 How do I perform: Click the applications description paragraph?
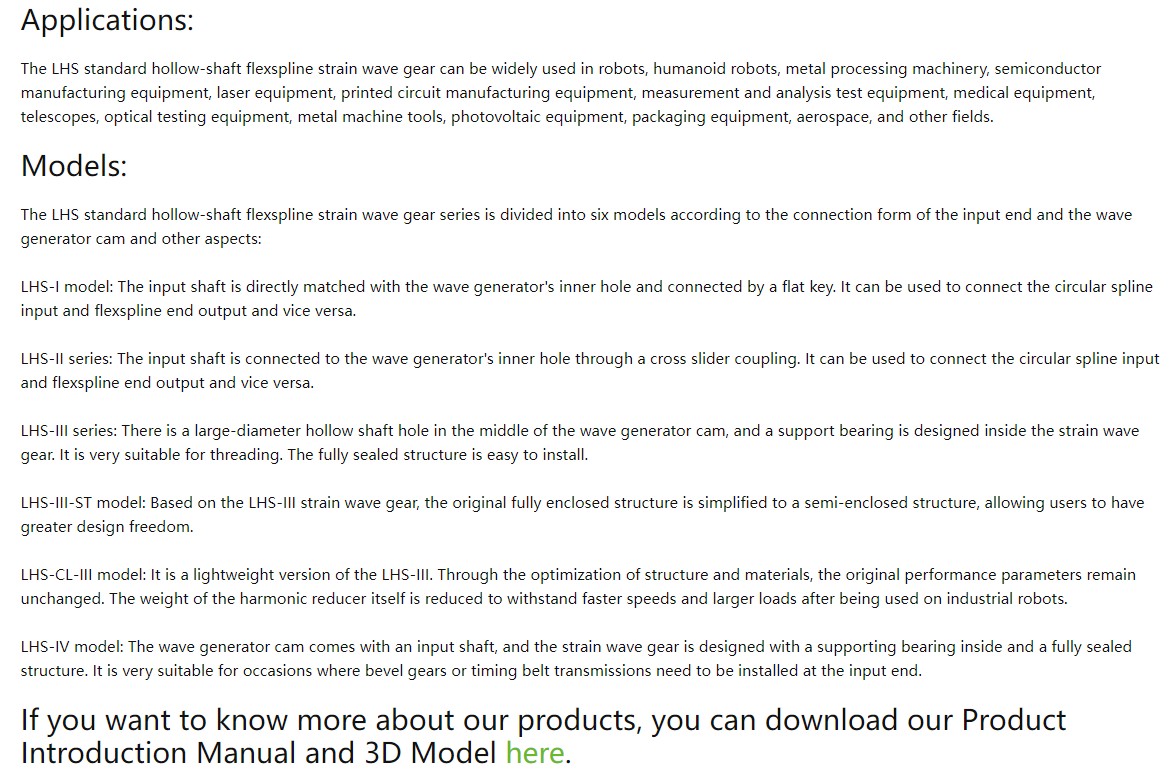pos(558,93)
